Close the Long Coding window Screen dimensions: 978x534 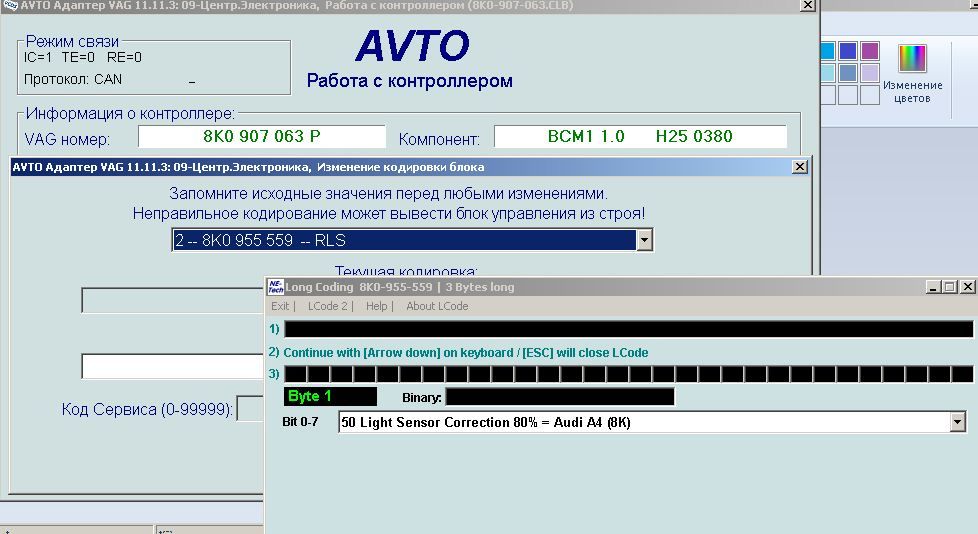(x=967, y=287)
